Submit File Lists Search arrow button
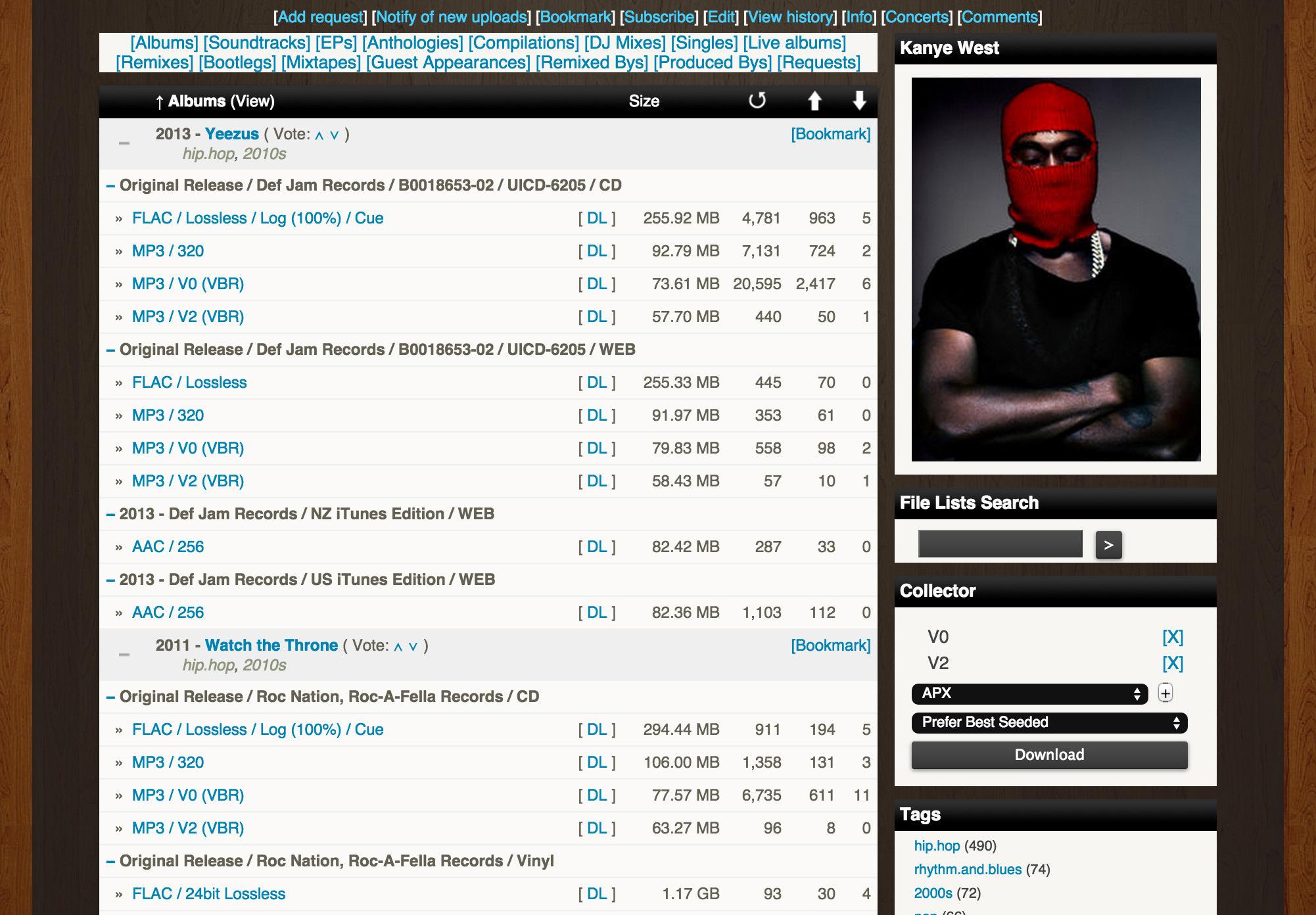Screen dimensions: 1316x915 1108,545
